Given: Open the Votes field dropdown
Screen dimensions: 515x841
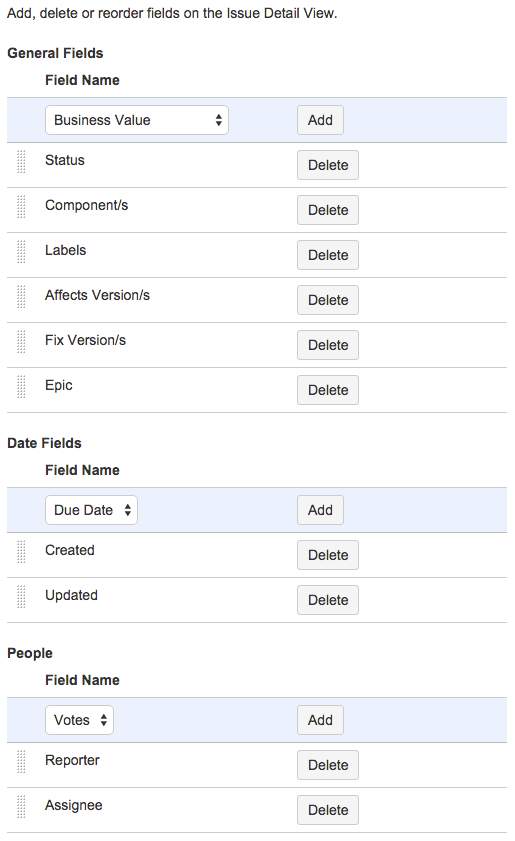Looking at the screenshot, I should click(x=79, y=720).
